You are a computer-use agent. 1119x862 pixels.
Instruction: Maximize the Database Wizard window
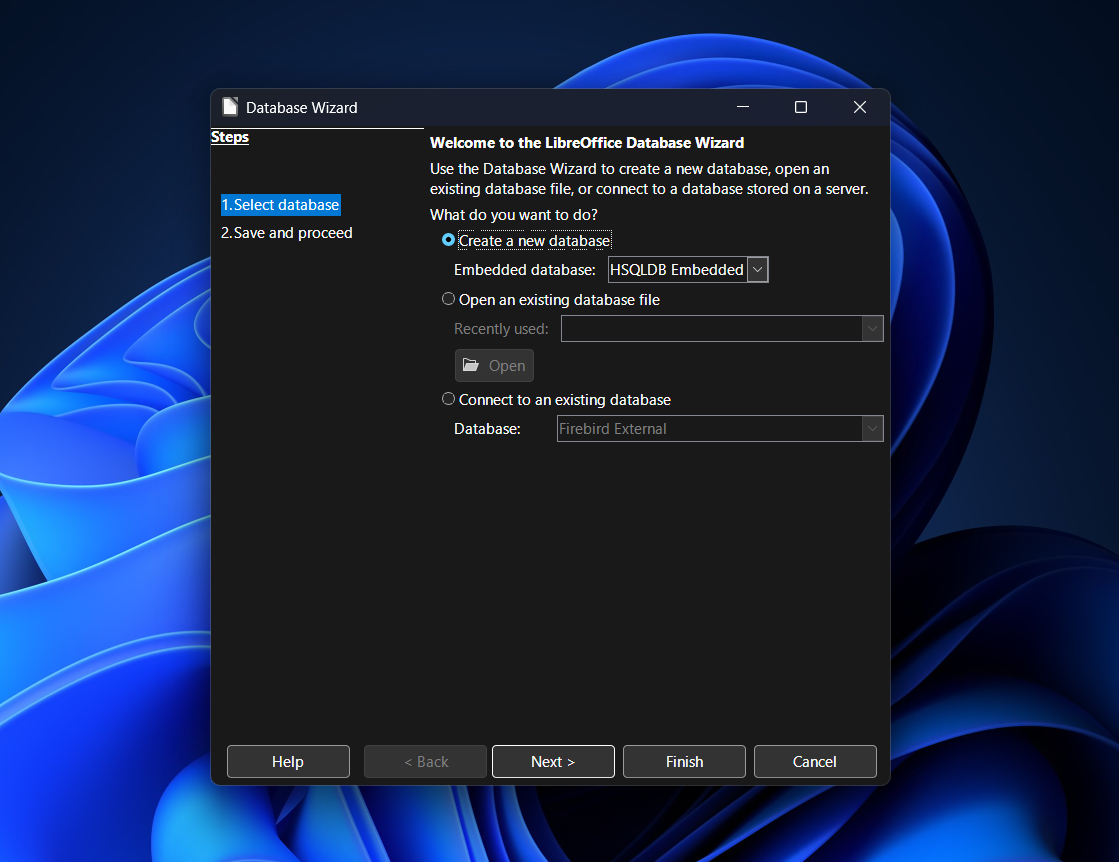coord(801,107)
